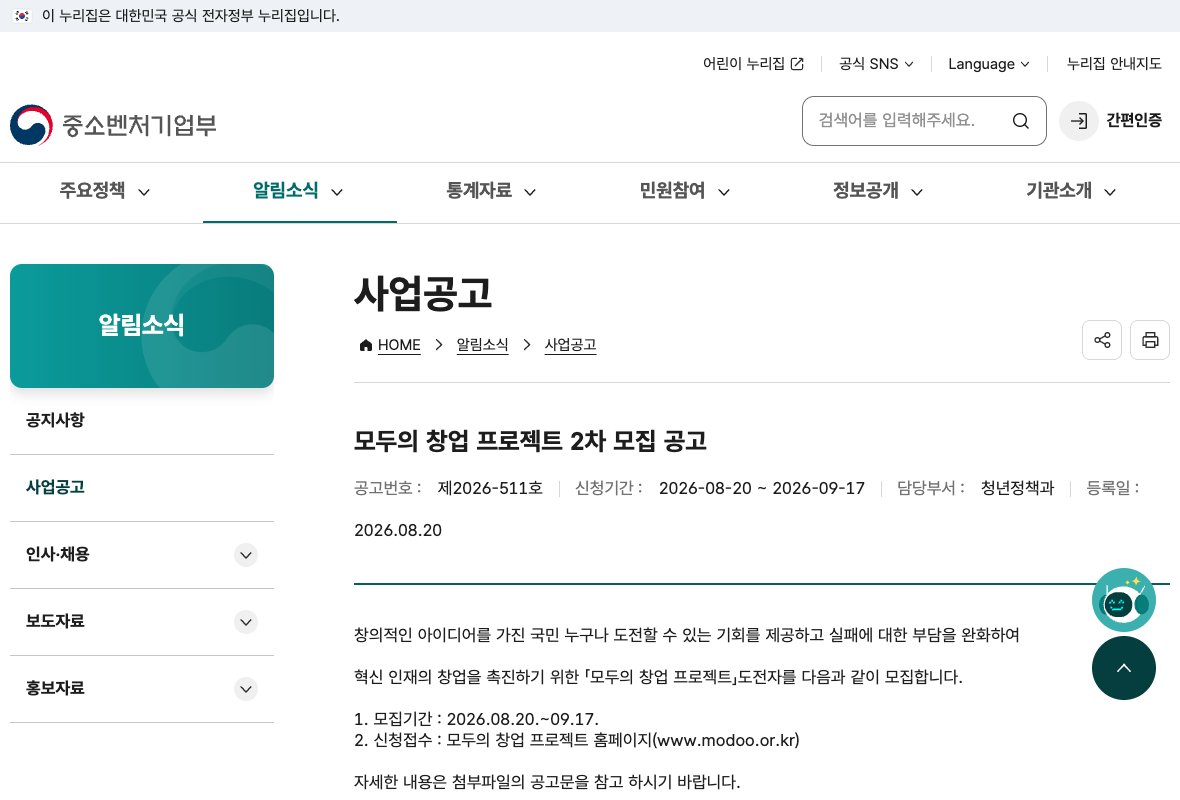Click the 사업공고 page heading
The height and width of the screenshot is (800, 1180).
coord(423,294)
